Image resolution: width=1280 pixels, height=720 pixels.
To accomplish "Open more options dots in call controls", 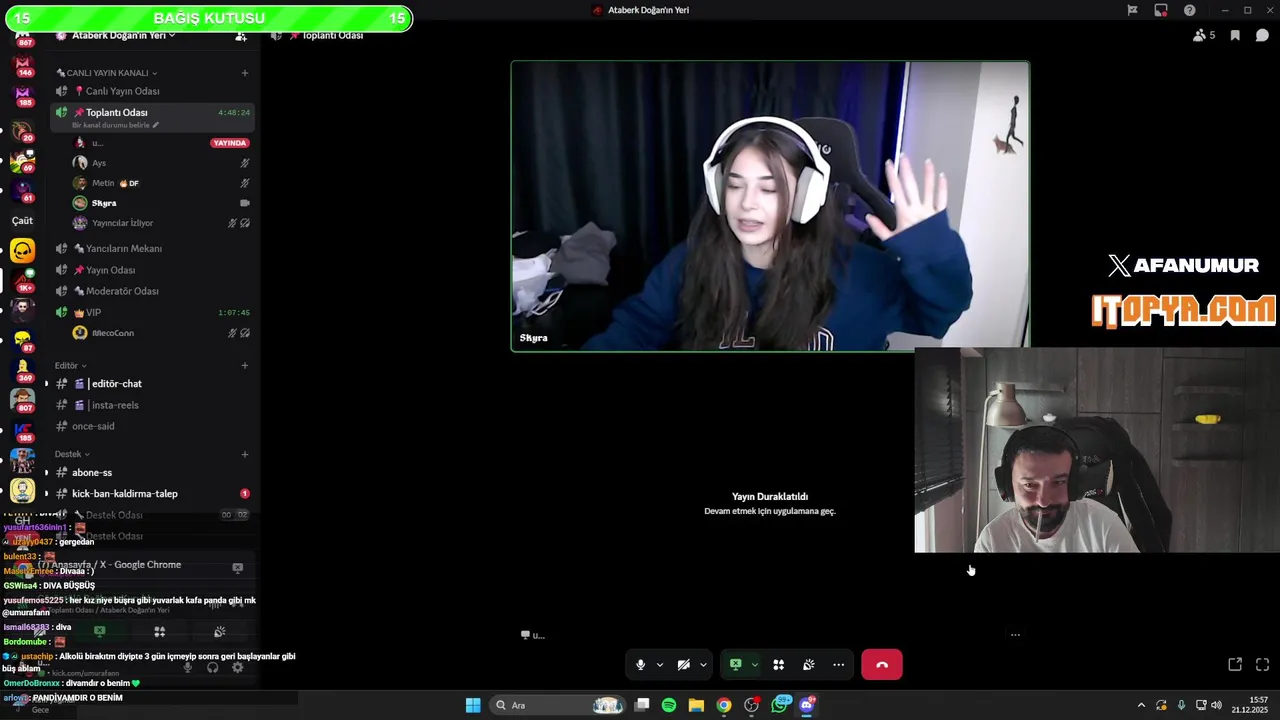I will point(839,665).
